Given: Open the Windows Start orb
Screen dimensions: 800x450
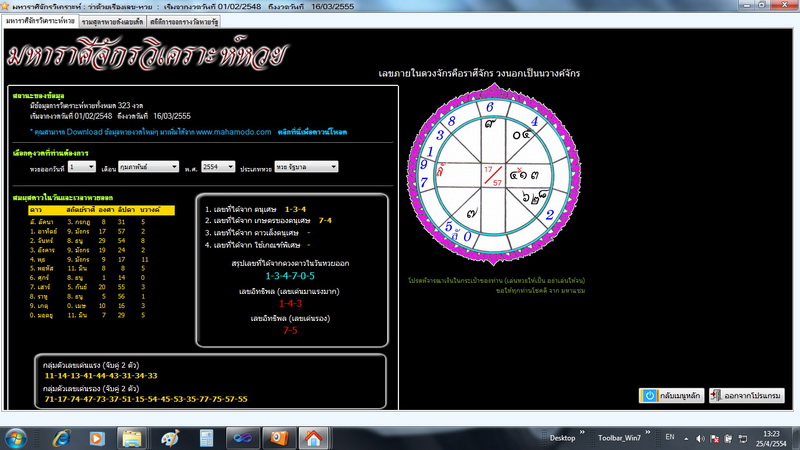Looking at the screenshot, I should pyautogui.click(x=16, y=438).
